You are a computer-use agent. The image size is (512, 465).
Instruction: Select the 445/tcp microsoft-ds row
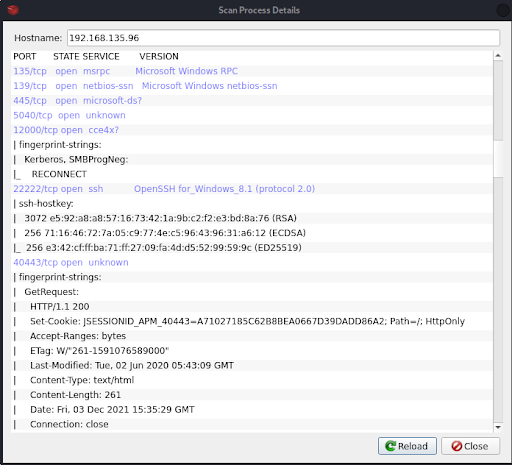coord(252,100)
